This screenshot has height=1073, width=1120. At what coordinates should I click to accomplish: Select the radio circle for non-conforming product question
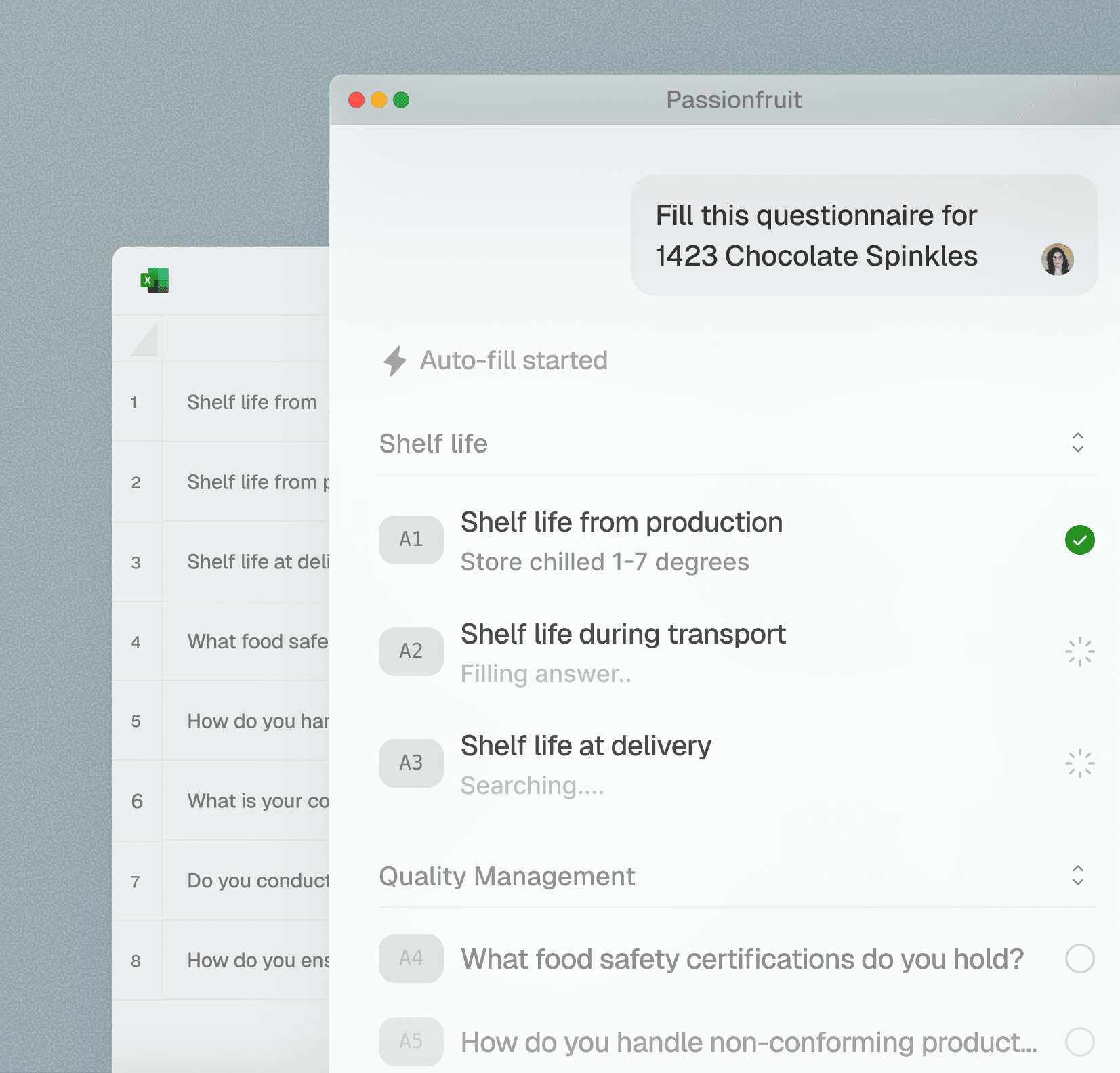[1079, 1042]
